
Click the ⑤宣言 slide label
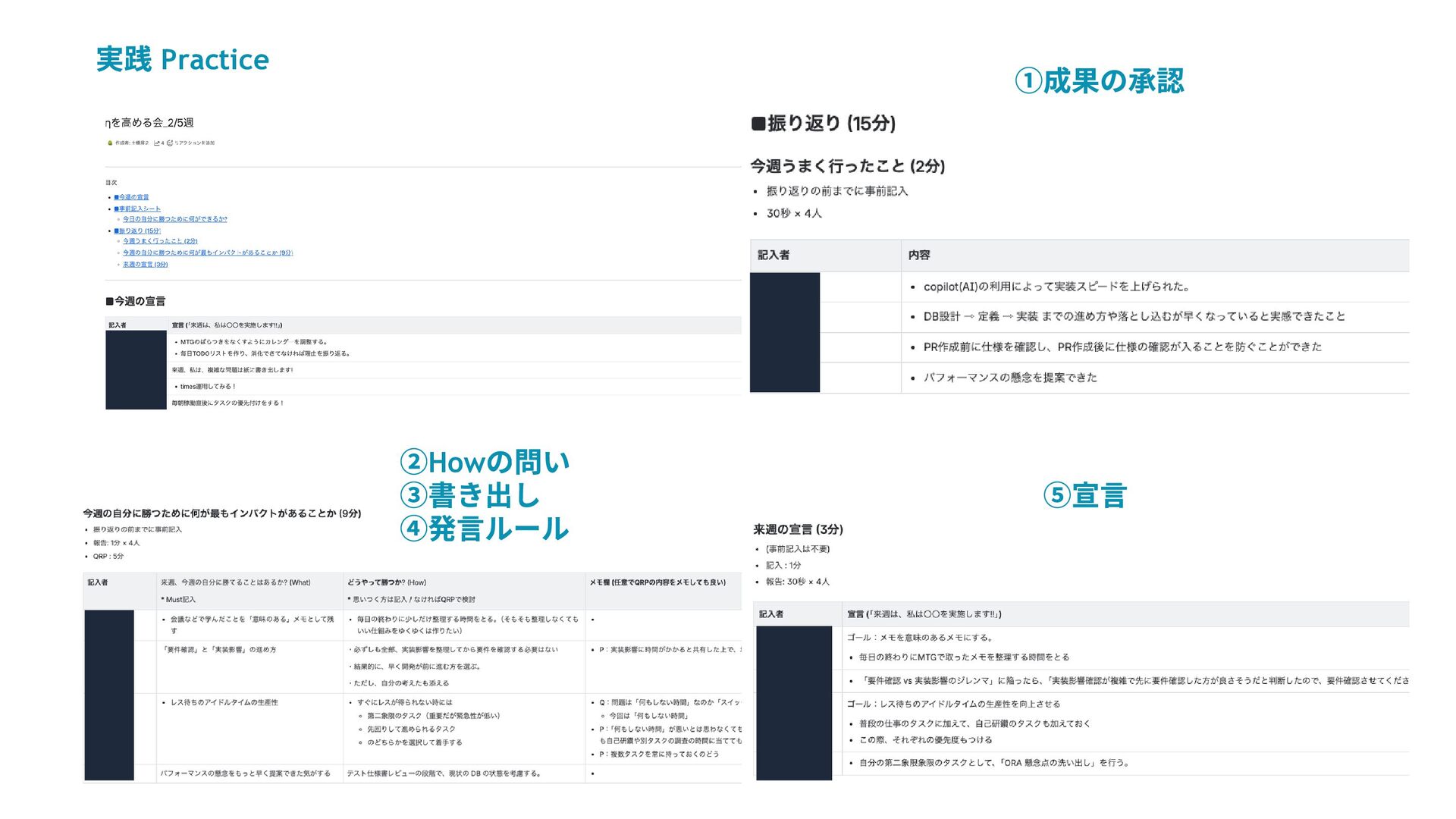pos(1085,495)
